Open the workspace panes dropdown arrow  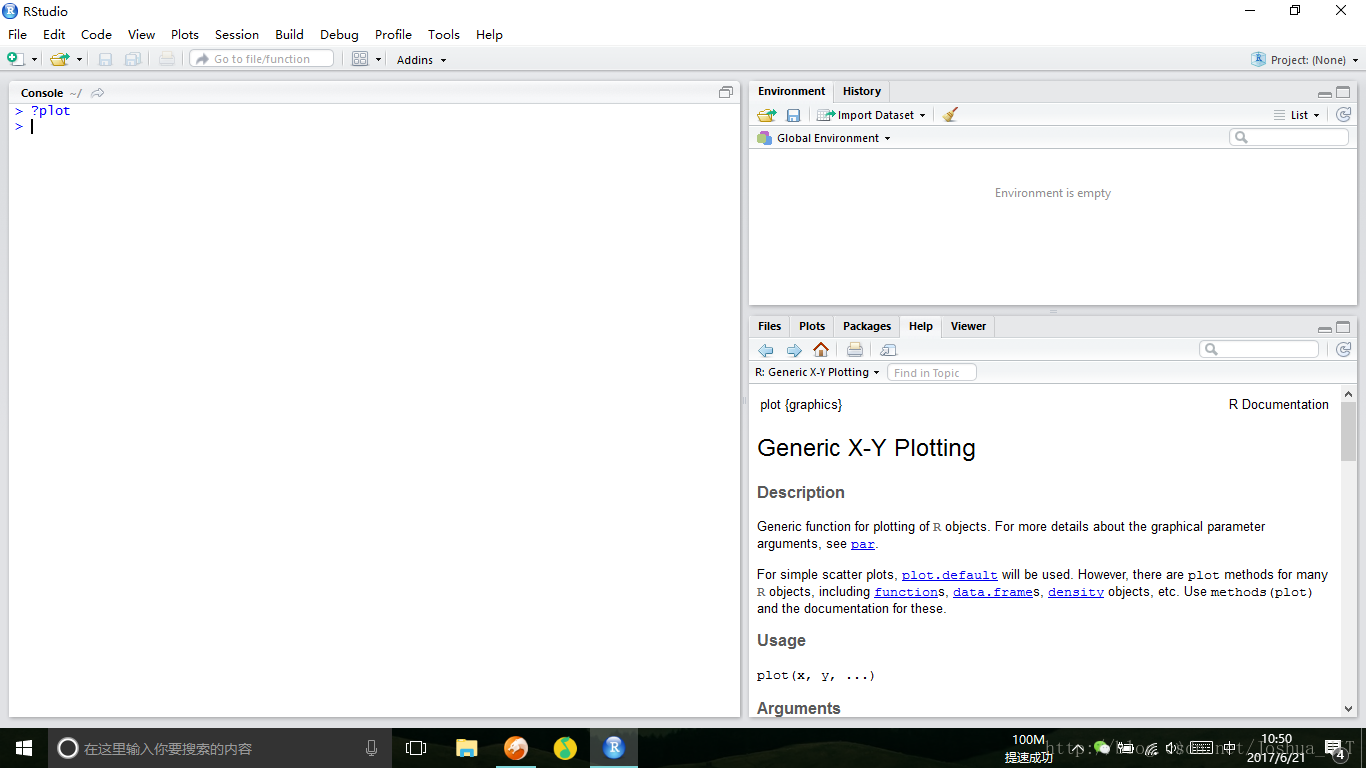pos(379,60)
